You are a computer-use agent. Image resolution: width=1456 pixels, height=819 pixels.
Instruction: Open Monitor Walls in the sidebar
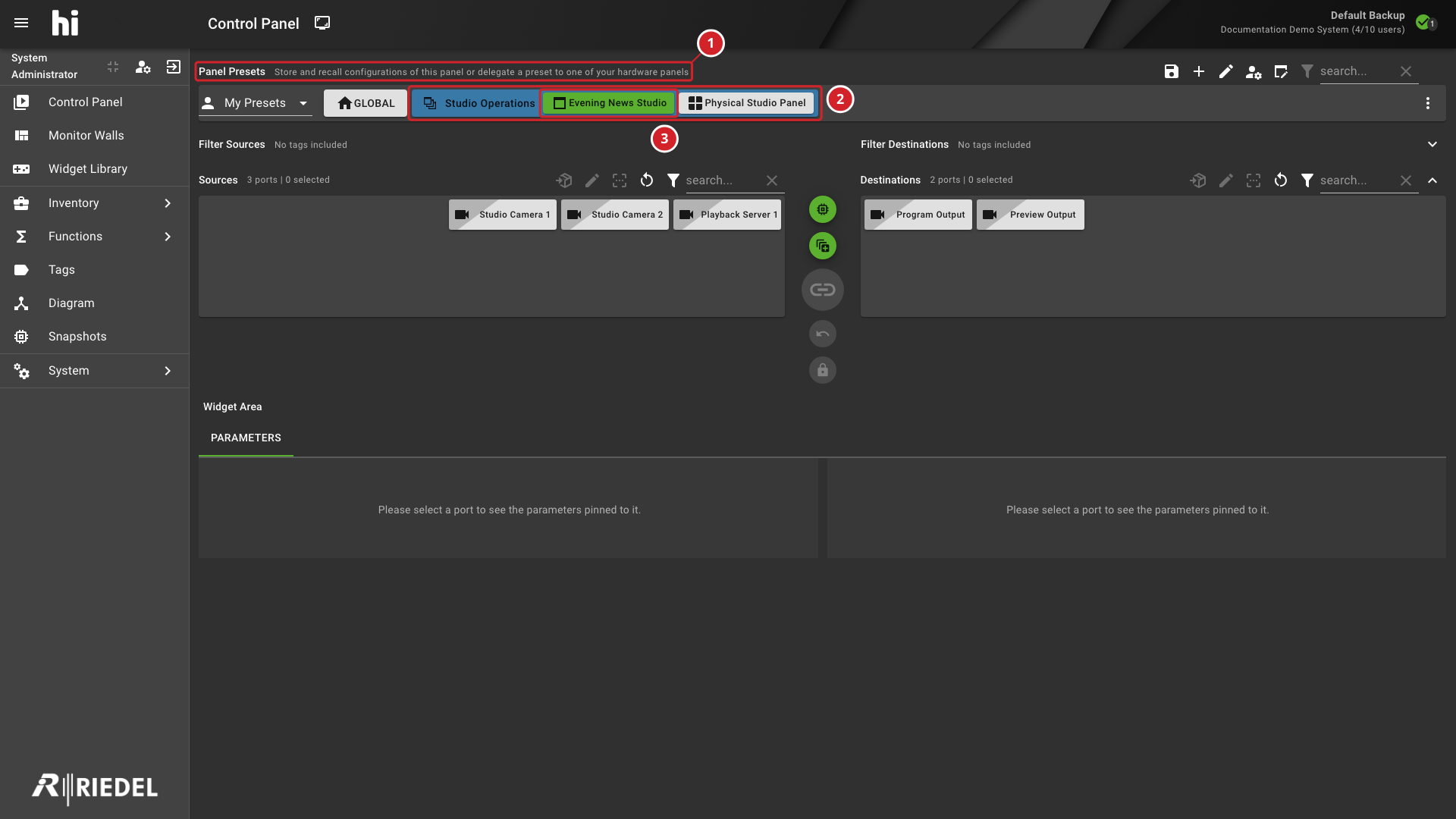coord(95,136)
